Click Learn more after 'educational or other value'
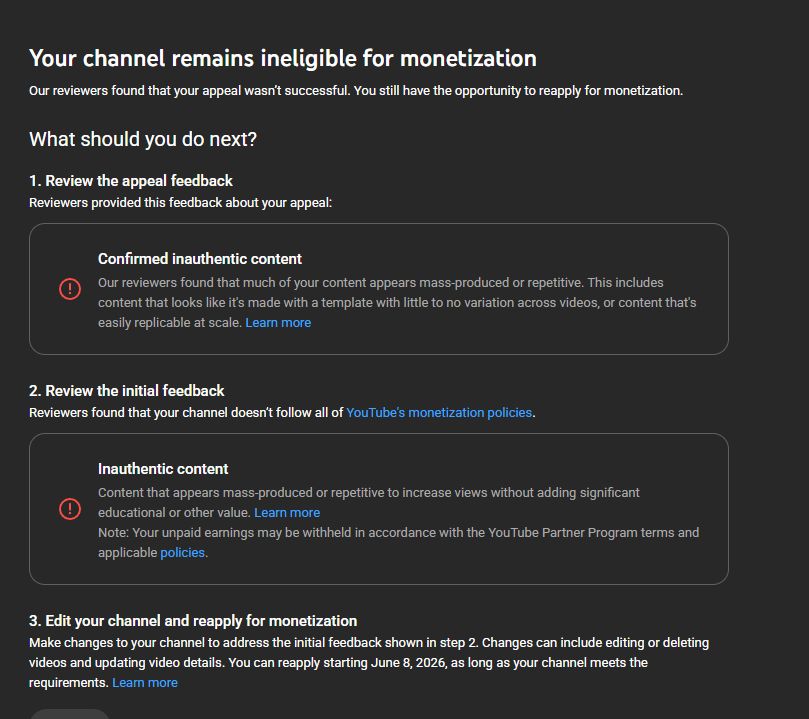Screen dimensions: 809x719 [287, 513]
